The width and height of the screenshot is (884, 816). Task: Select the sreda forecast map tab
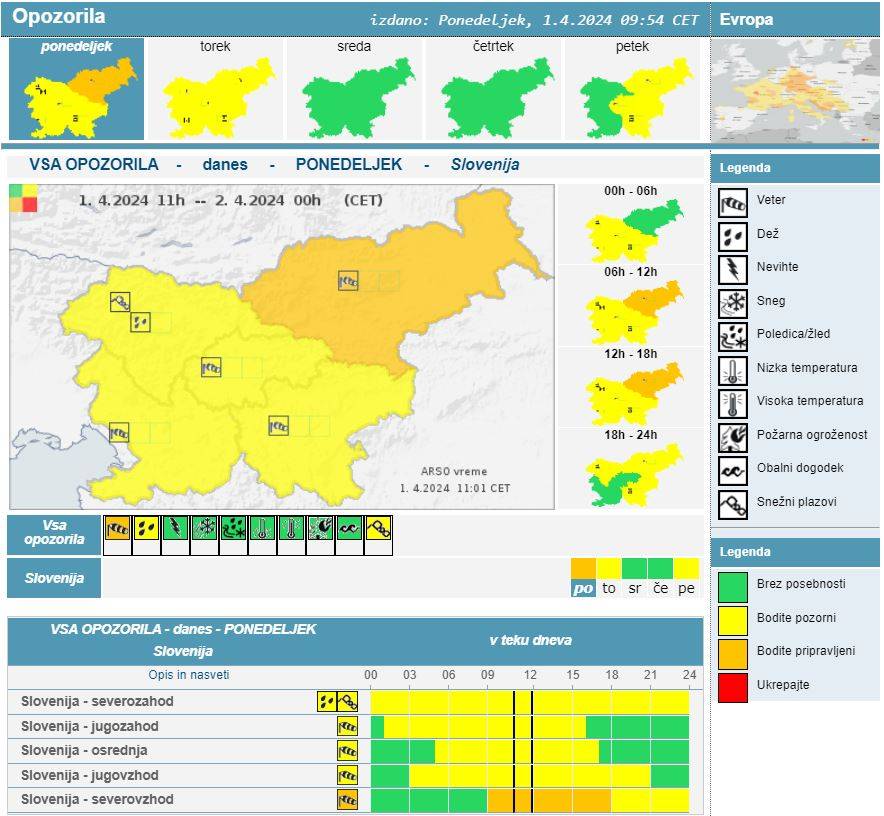coord(354,91)
